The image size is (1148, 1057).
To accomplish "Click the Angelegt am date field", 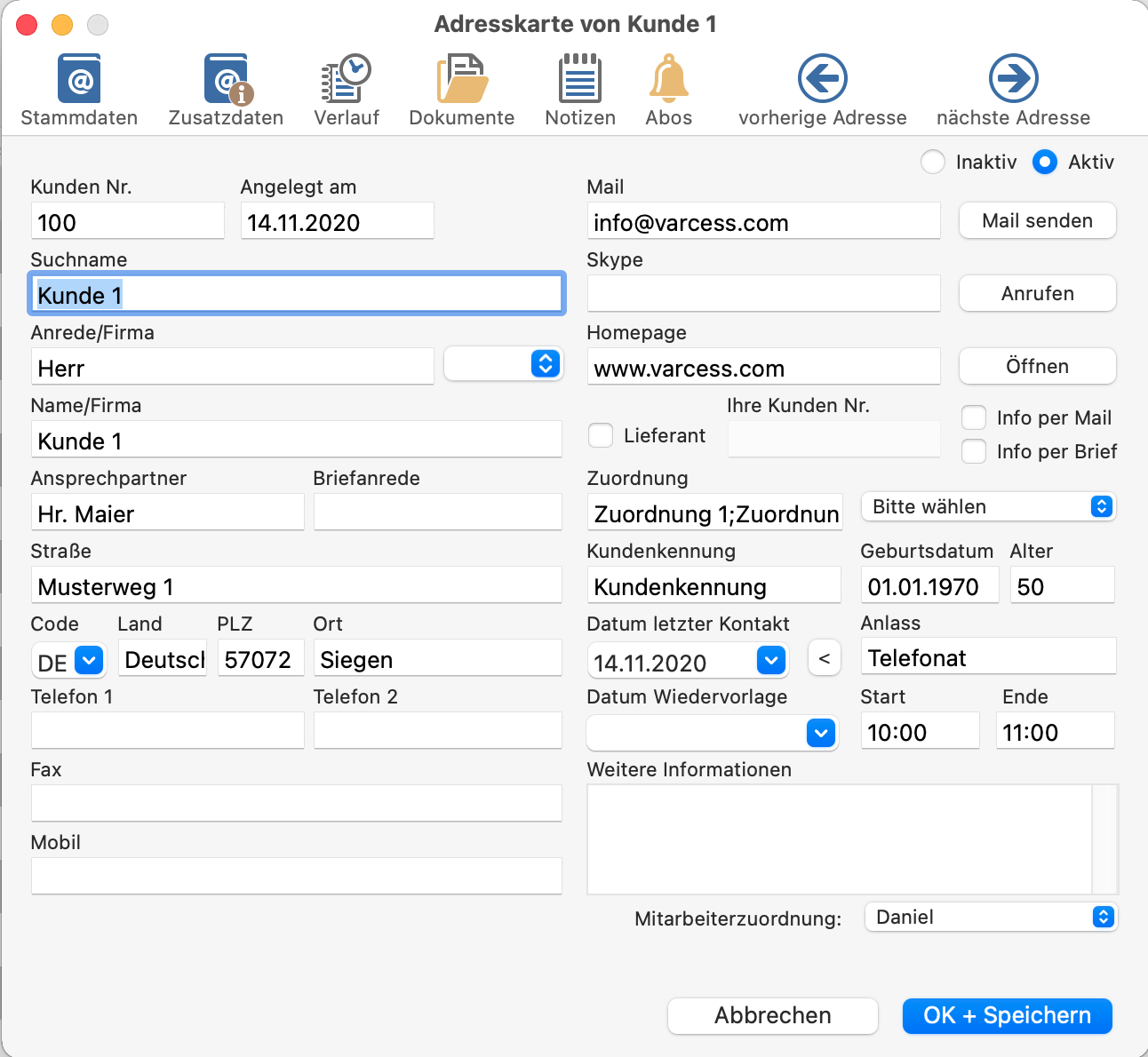I will click(338, 220).
